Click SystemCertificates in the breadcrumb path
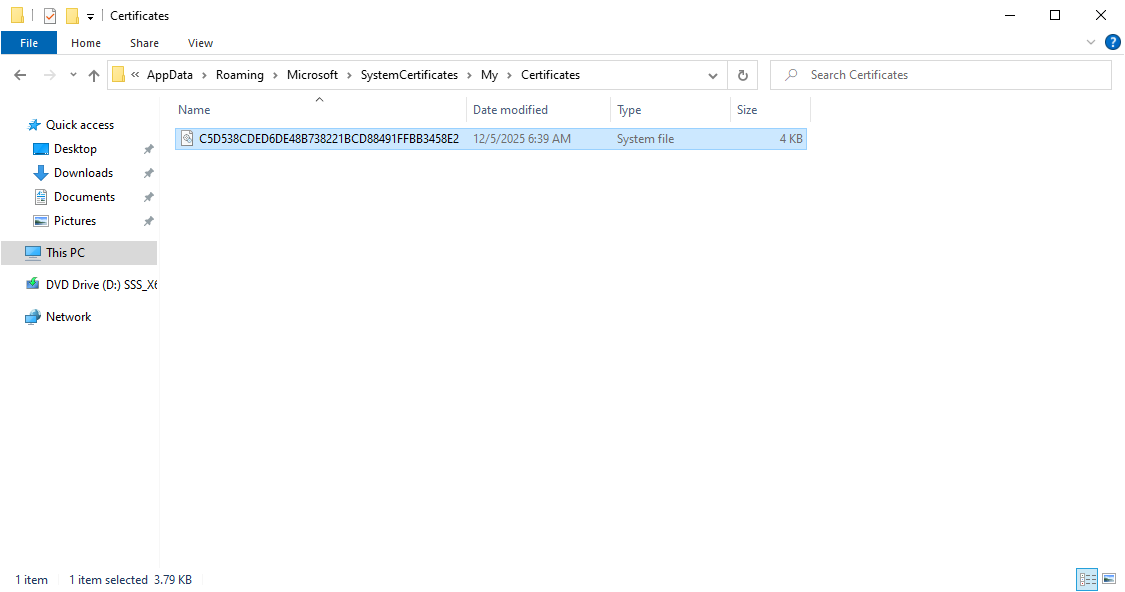Screen dimensions: 1125x592 pyautogui.click(x=409, y=75)
